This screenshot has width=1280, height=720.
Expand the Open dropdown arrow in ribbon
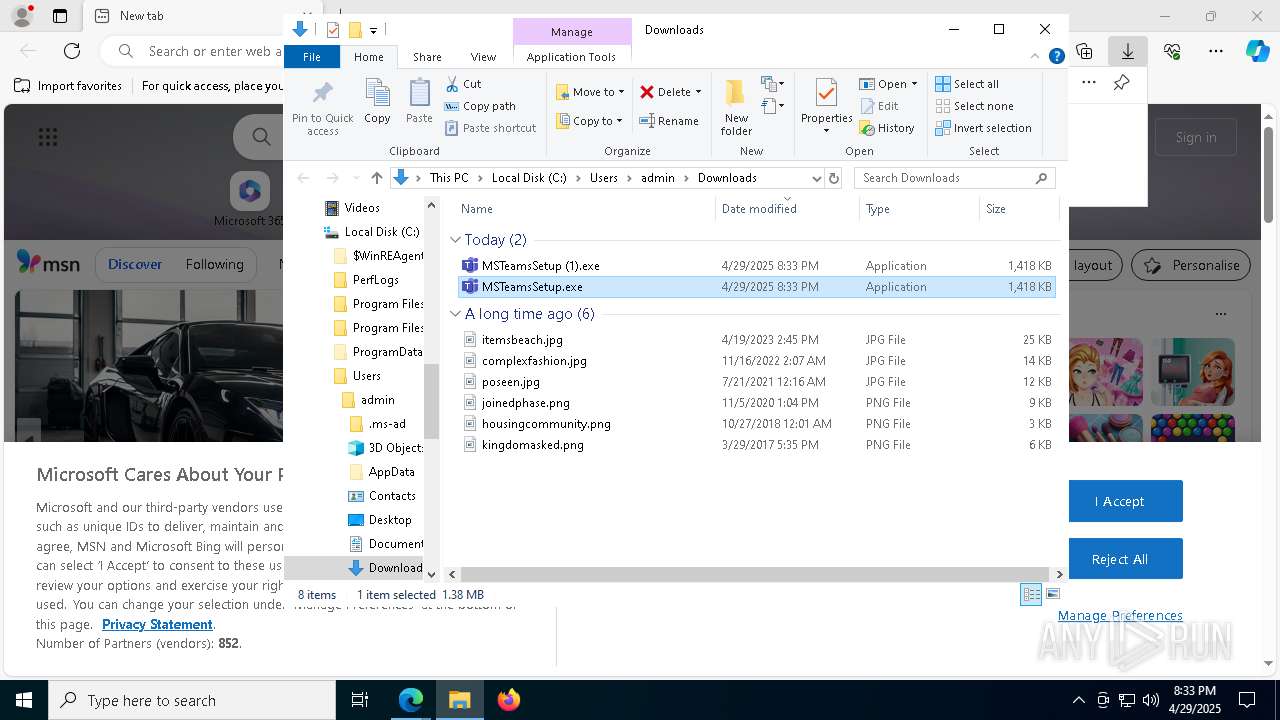914,84
